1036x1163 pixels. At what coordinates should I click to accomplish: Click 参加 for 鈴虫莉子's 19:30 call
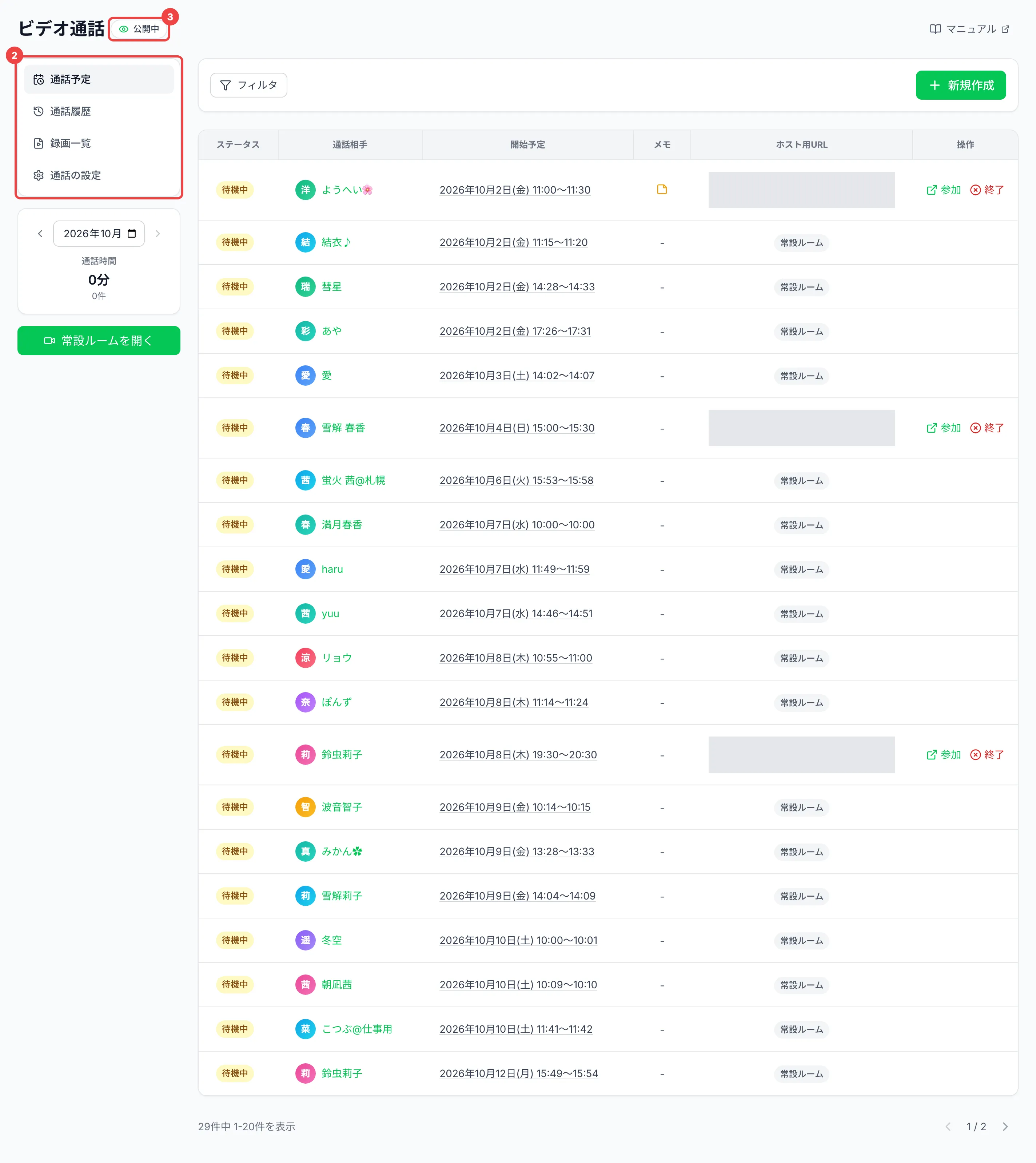pos(944,755)
